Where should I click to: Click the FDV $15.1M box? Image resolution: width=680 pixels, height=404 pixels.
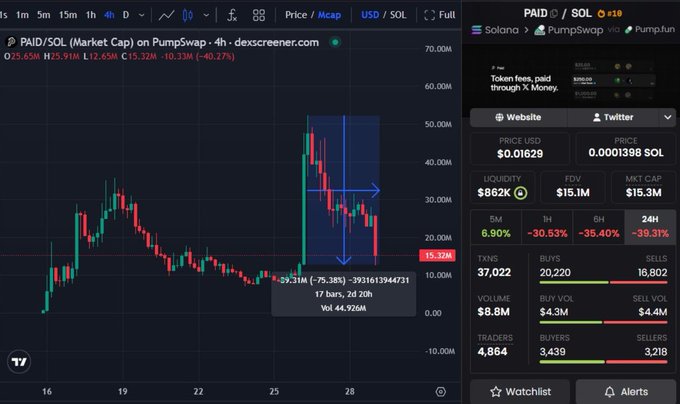coord(572,187)
